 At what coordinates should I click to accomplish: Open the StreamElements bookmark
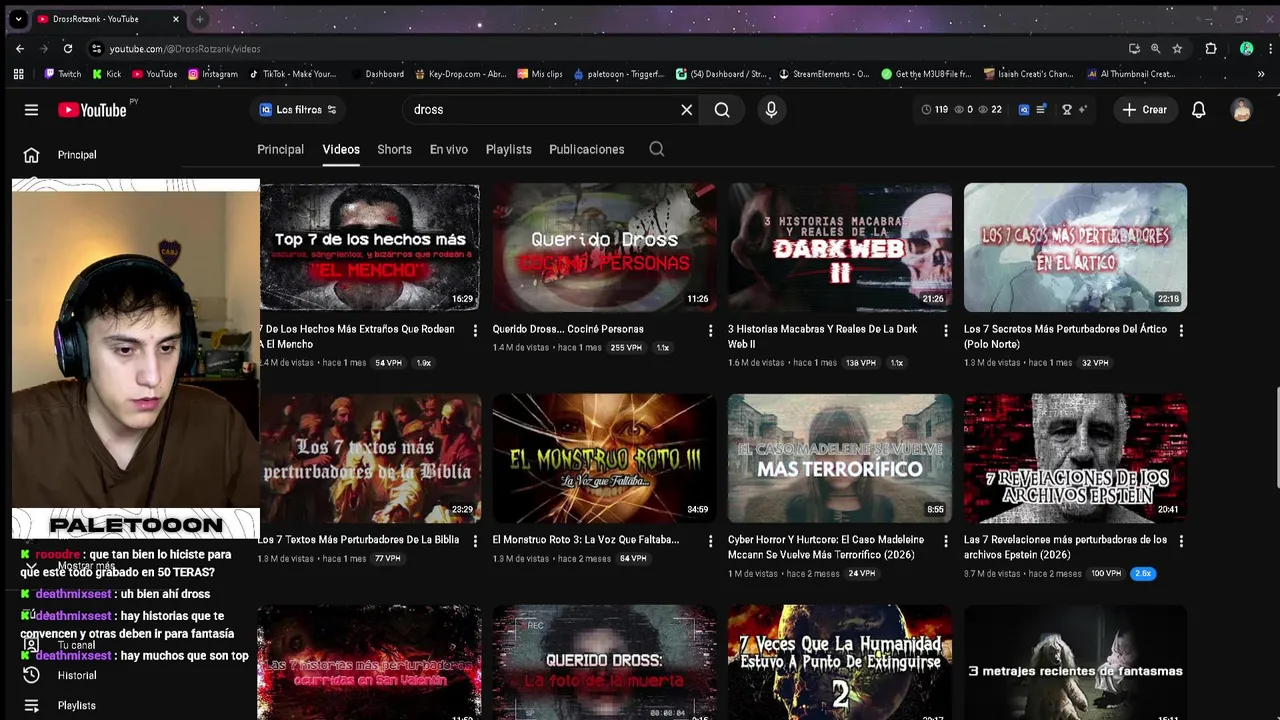point(824,74)
